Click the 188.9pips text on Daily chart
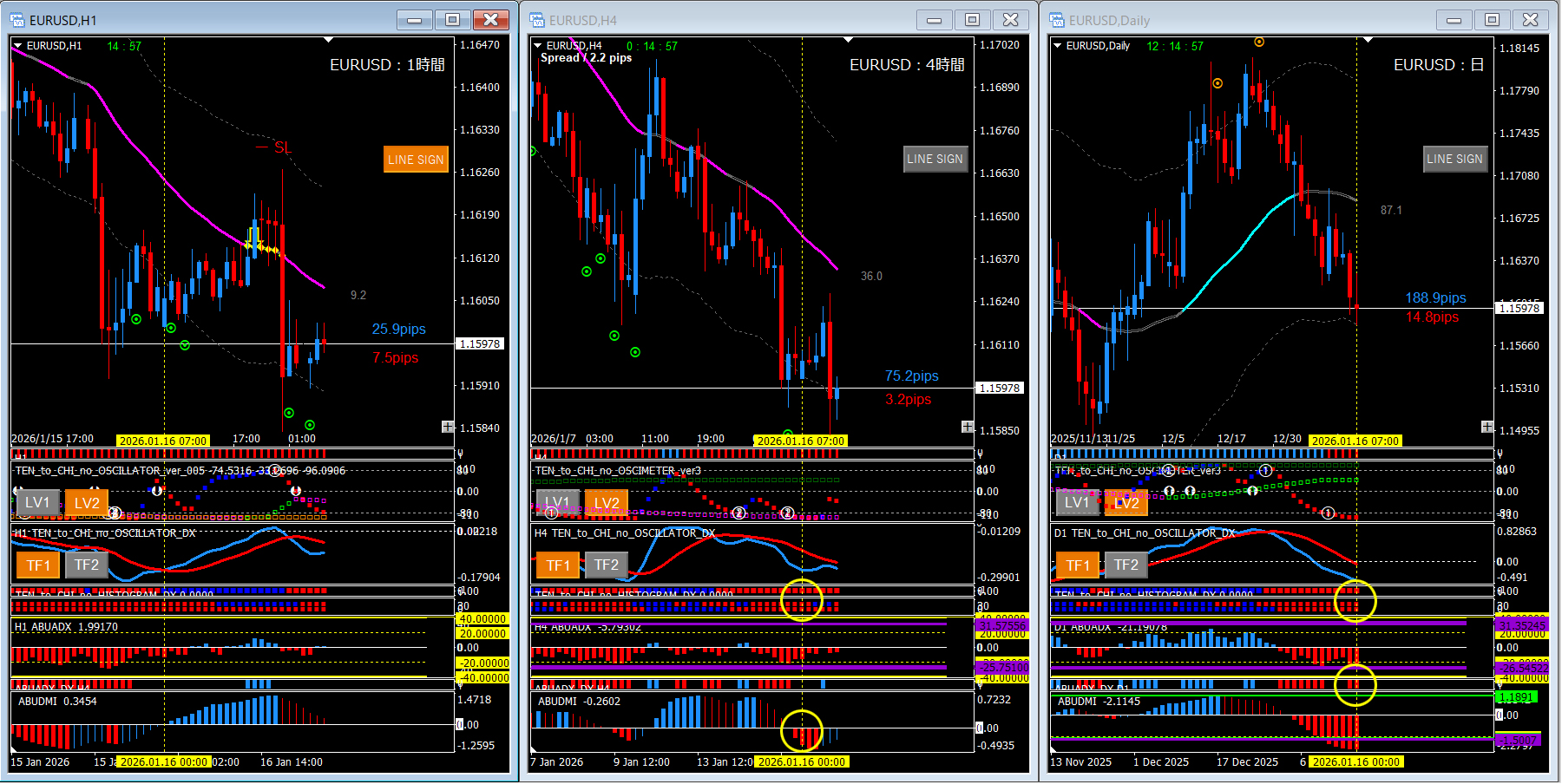The width and height of the screenshot is (1562, 784). (1436, 298)
